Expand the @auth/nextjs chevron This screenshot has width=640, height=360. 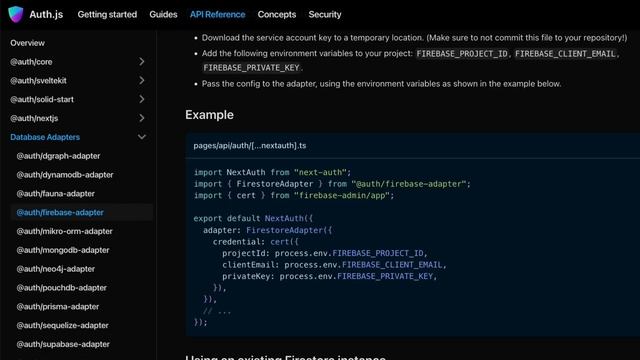tap(142, 118)
